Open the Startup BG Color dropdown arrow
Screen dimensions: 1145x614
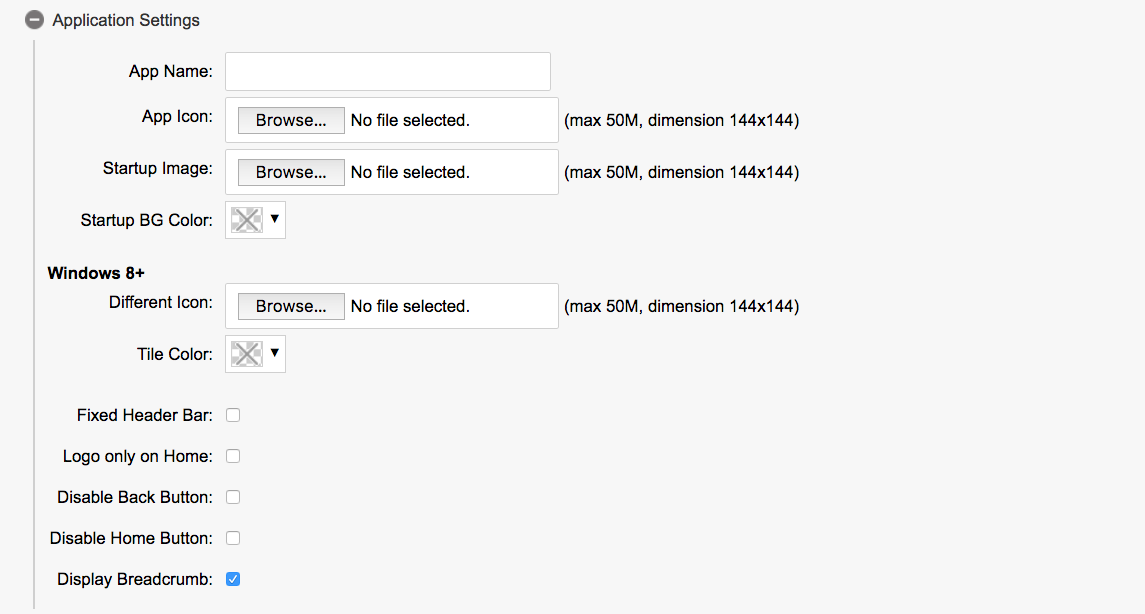[x=275, y=219]
